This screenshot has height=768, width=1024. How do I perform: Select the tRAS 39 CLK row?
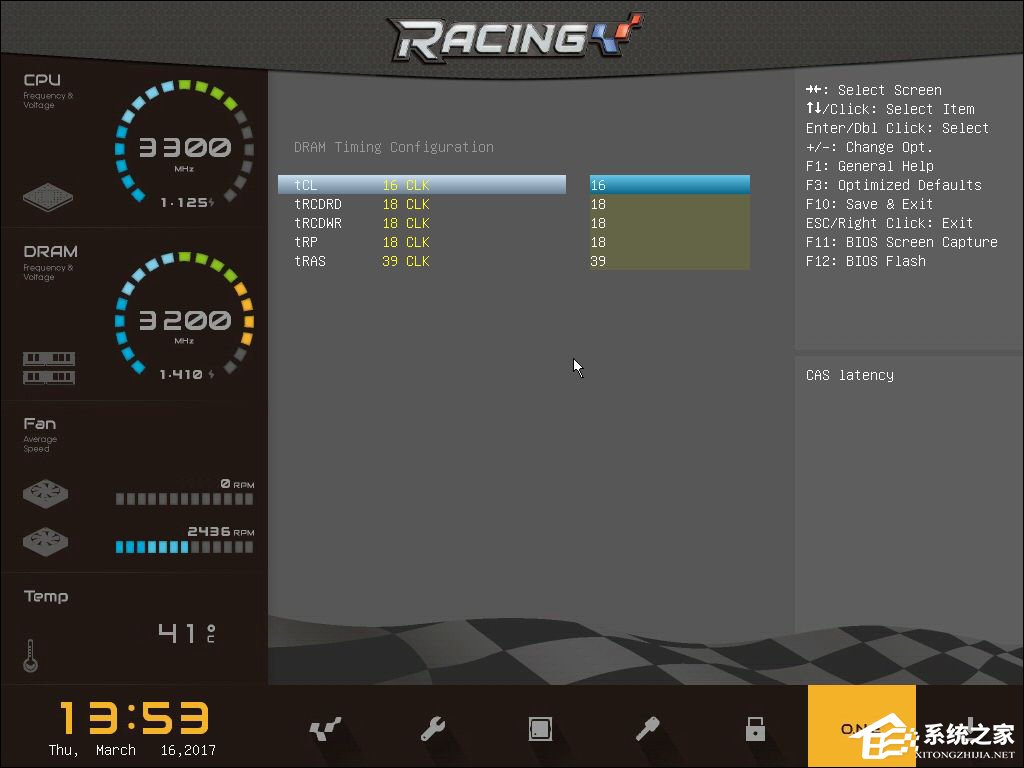coord(421,261)
